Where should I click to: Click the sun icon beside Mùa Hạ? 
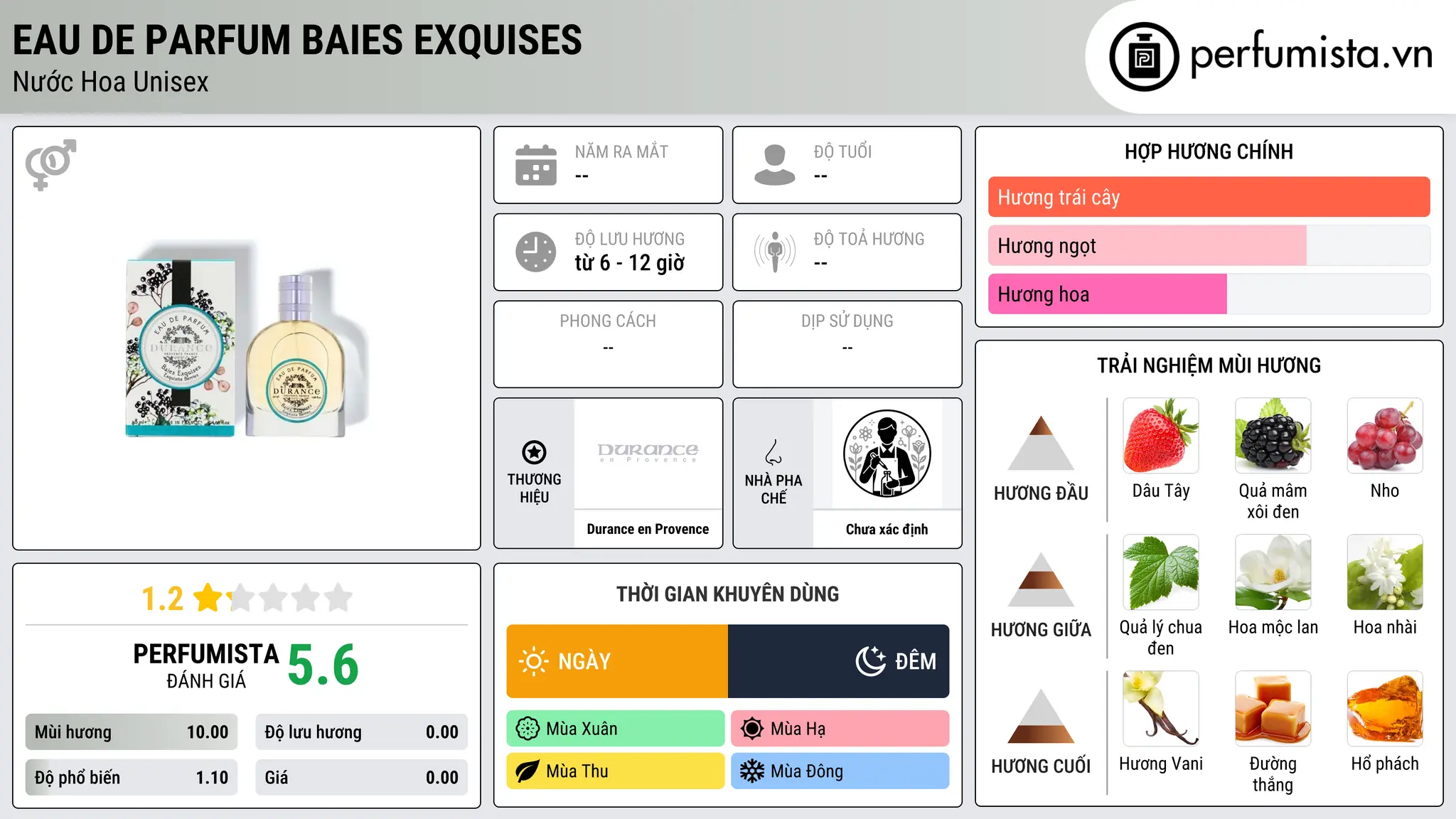[x=752, y=729]
